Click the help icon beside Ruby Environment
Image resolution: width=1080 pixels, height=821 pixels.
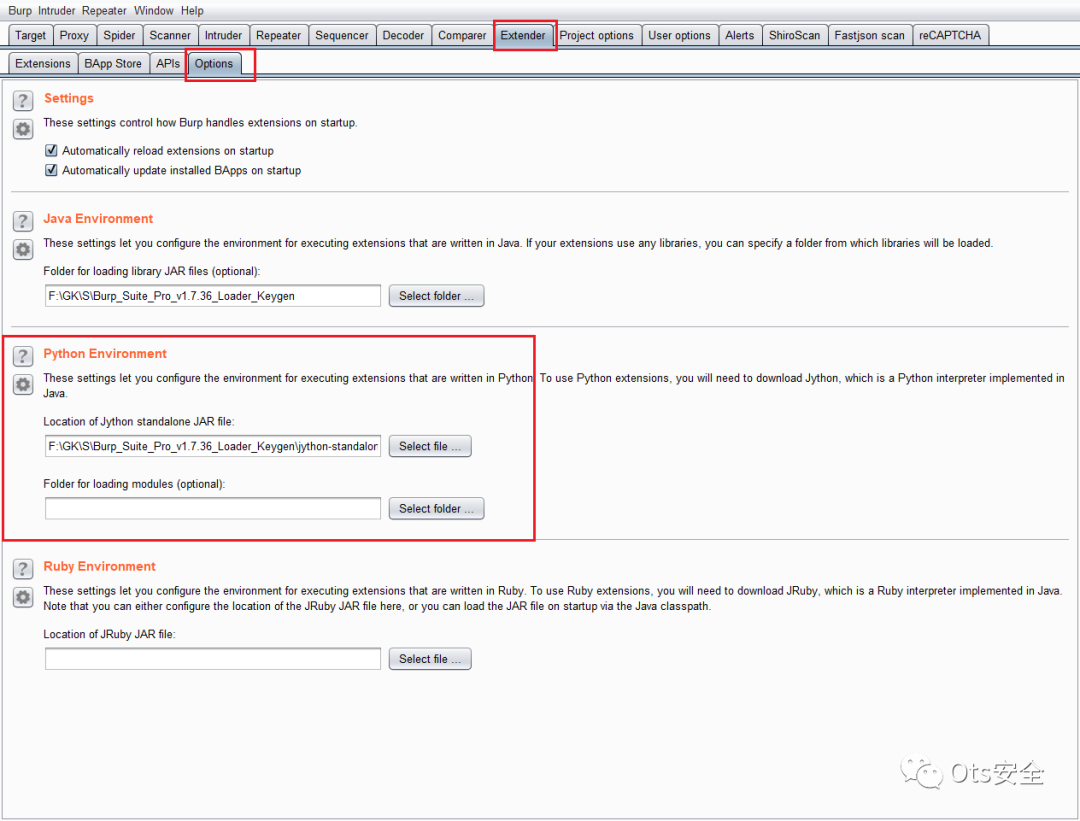click(23, 568)
